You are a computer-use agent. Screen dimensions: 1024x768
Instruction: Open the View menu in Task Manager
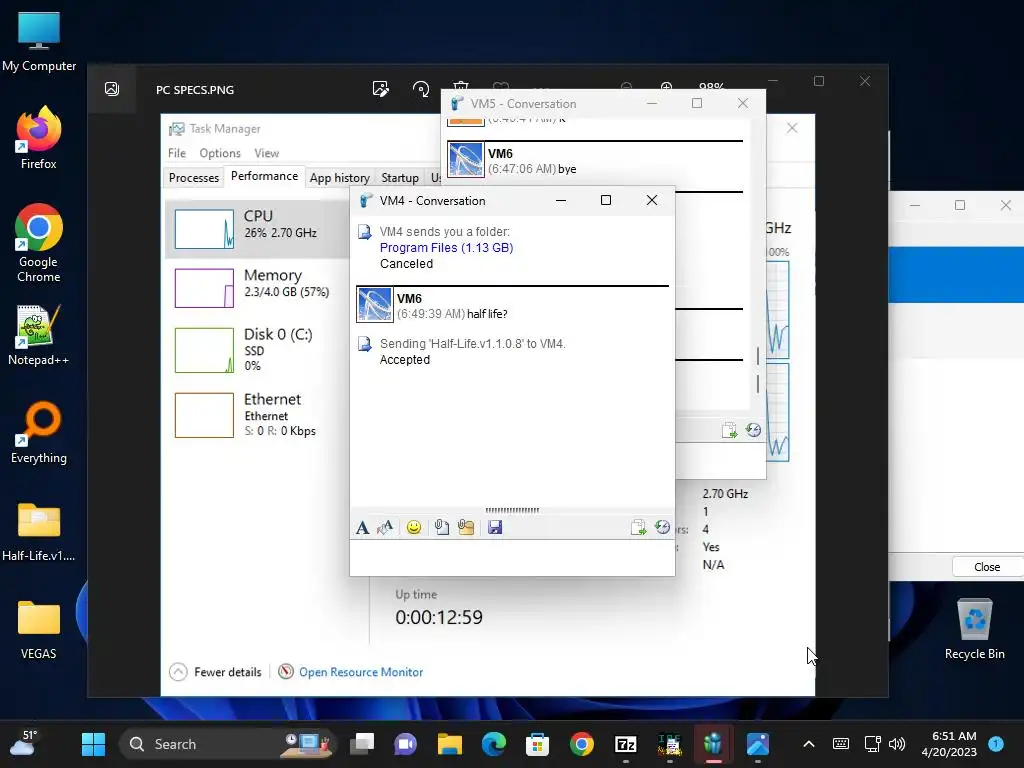click(266, 153)
